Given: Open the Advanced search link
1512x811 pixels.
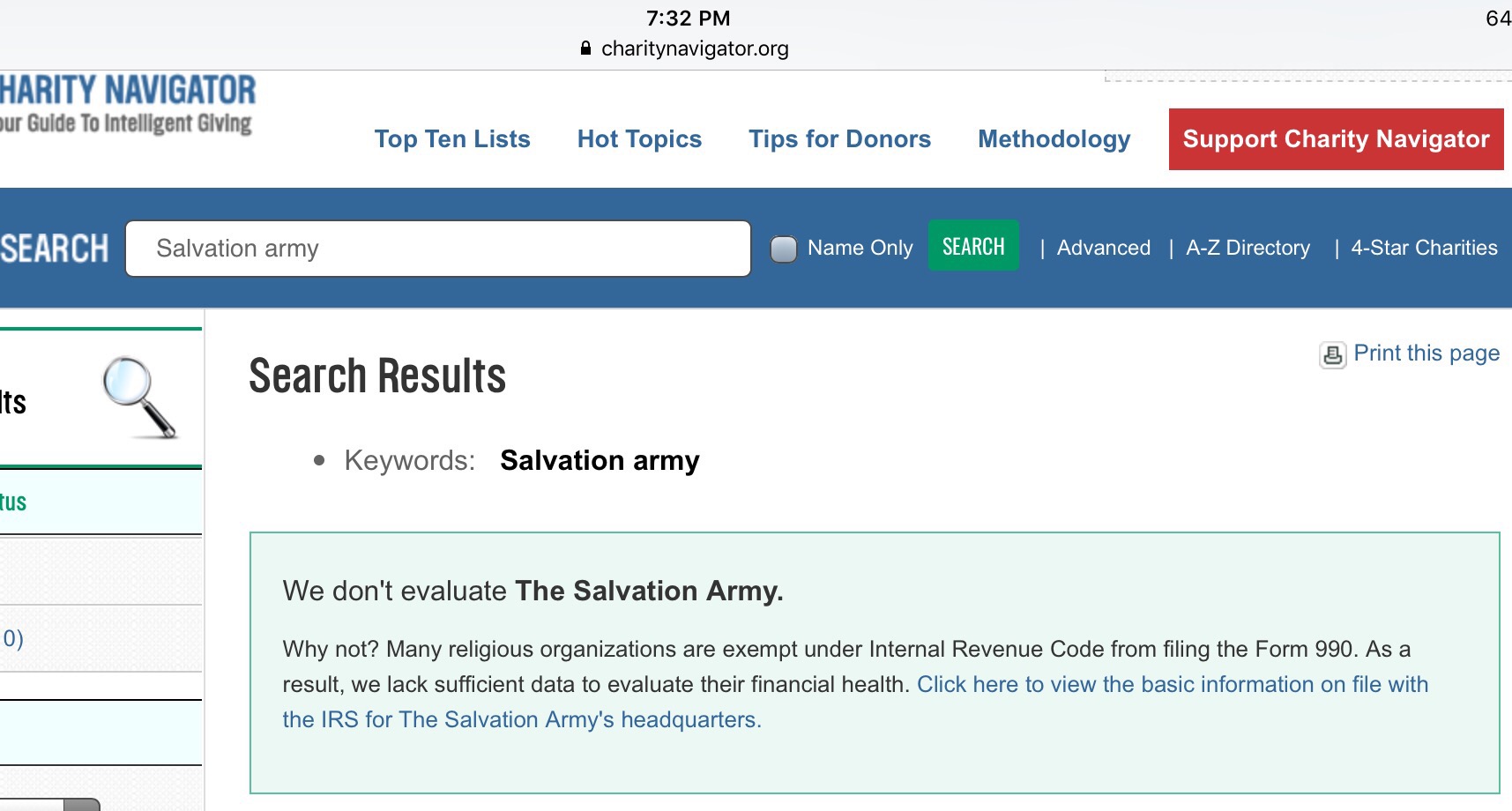Looking at the screenshot, I should point(1103,248).
